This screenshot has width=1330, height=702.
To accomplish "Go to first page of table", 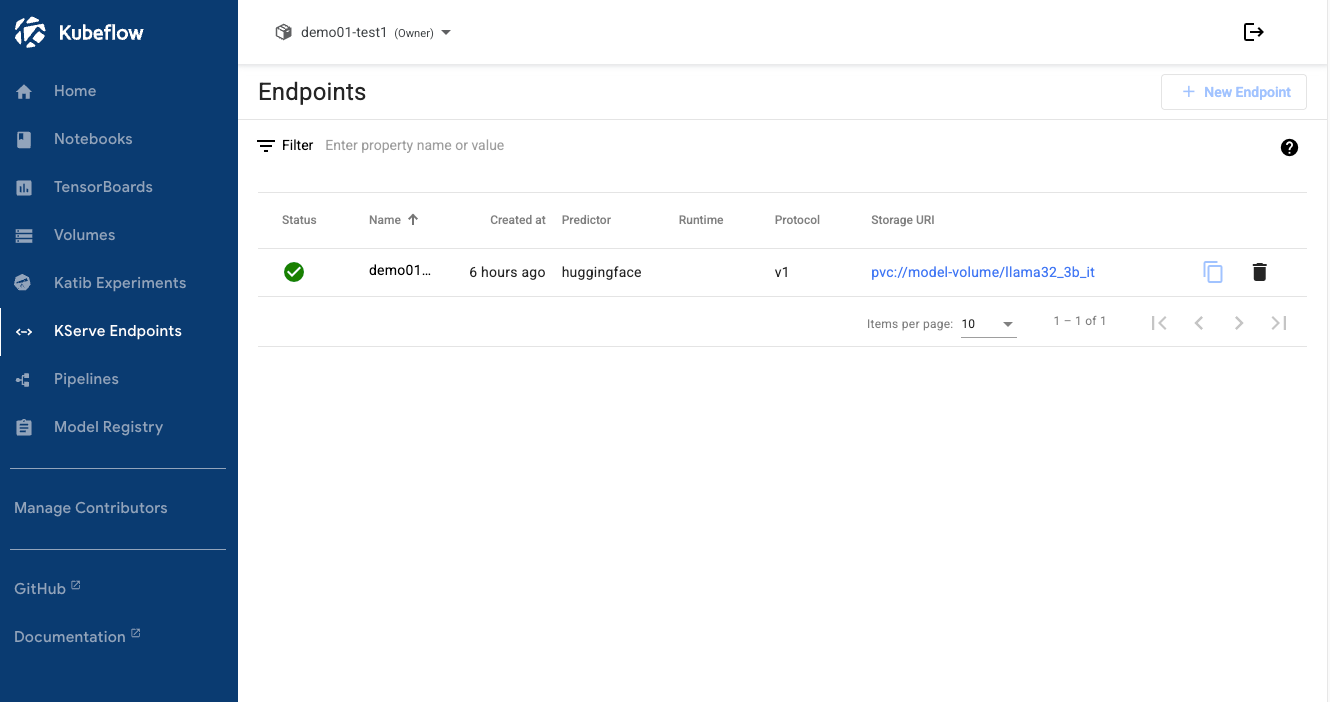I will [x=1159, y=322].
